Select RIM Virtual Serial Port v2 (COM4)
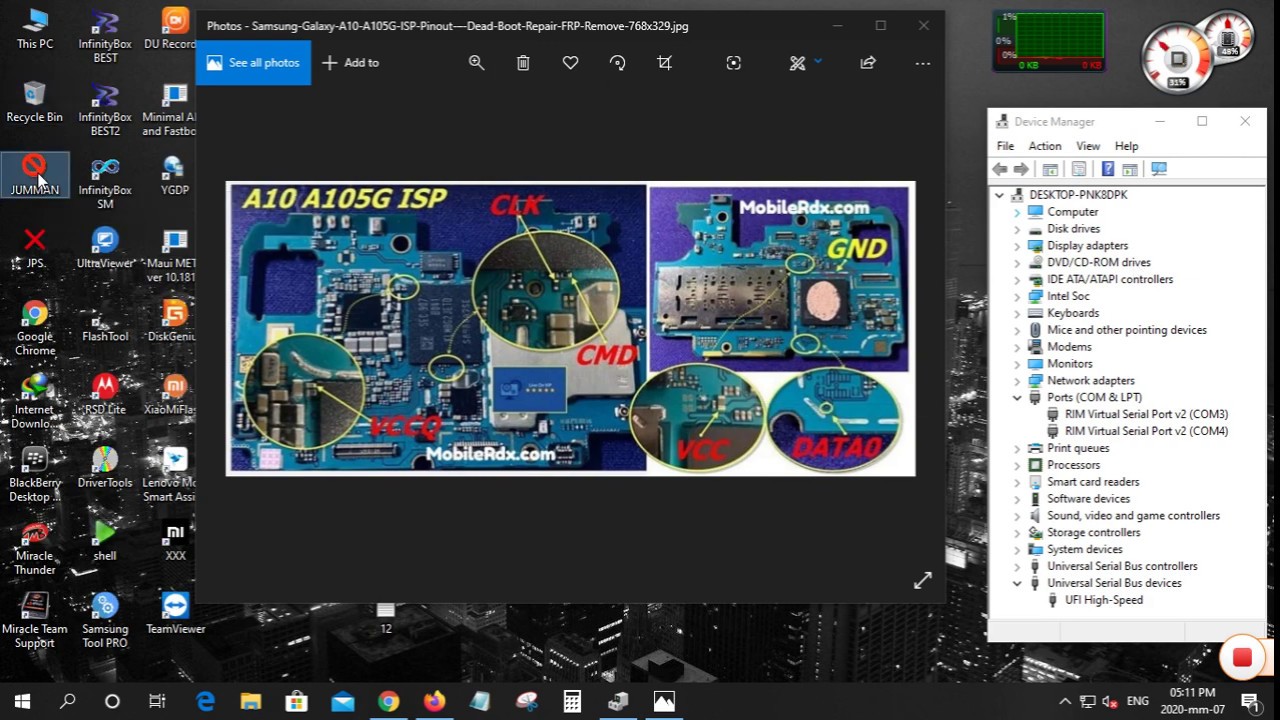Image resolution: width=1280 pixels, height=720 pixels. [1146, 431]
